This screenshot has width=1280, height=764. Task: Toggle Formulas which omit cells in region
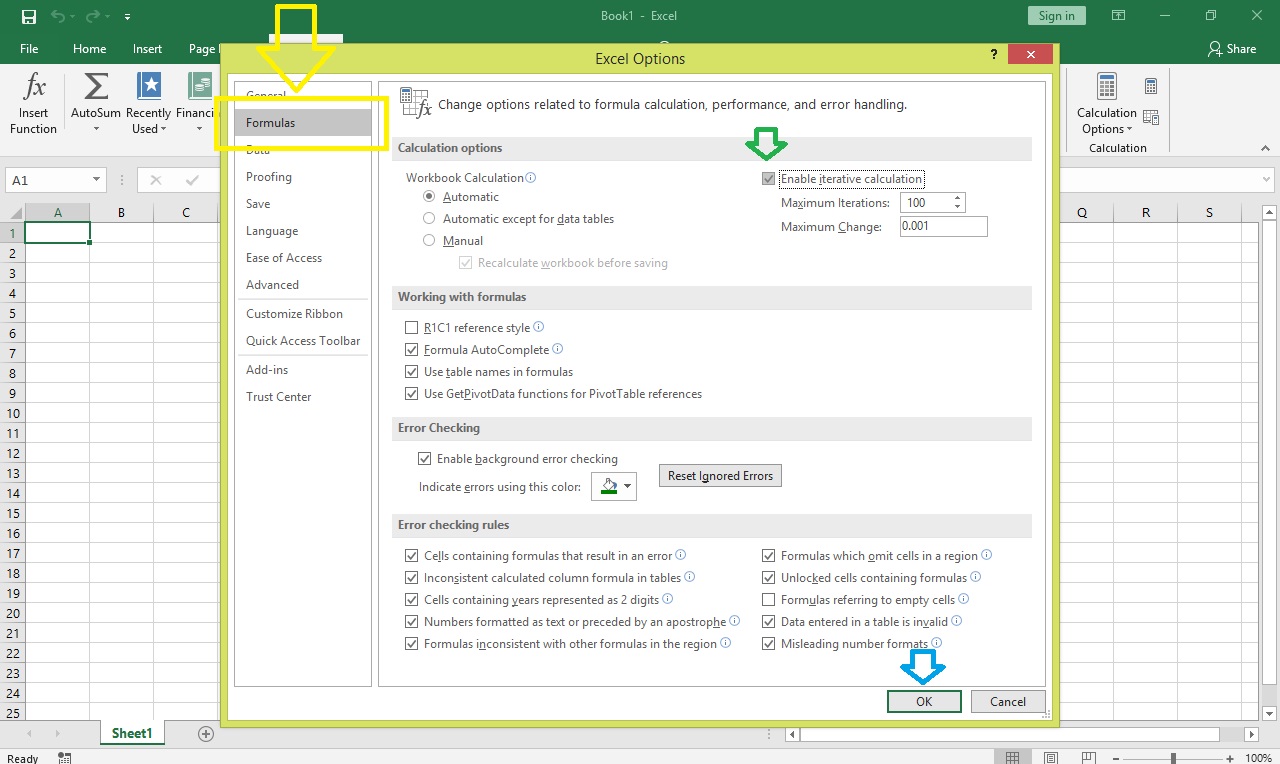pyautogui.click(x=768, y=556)
